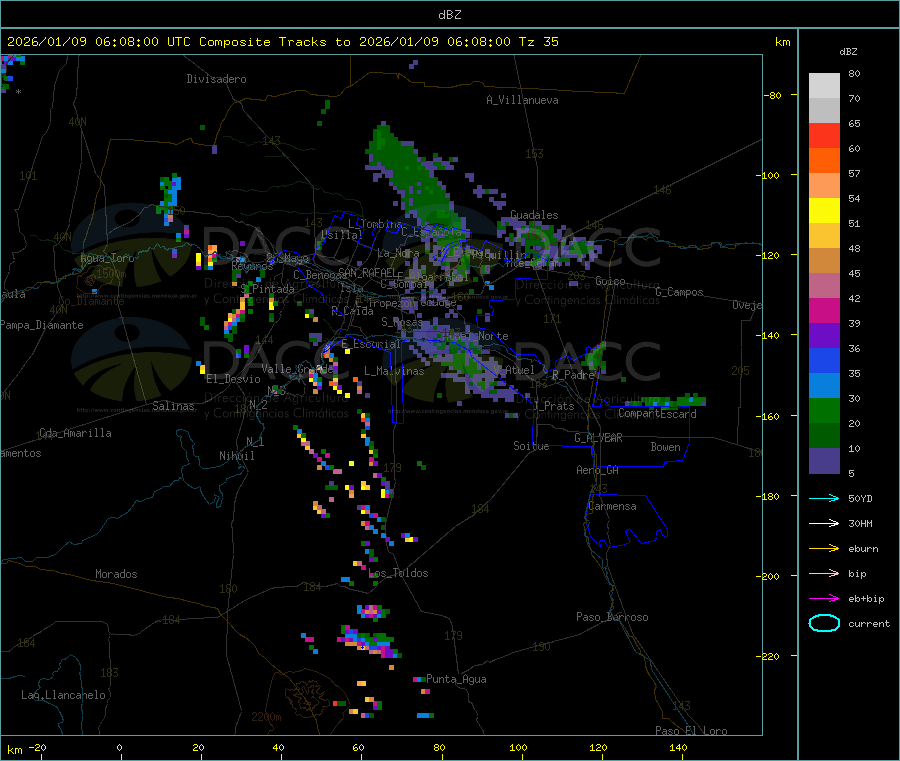900x761 pixels.
Task: Click the 'Tz 35' value in the header
Action: tap(538, 42)
